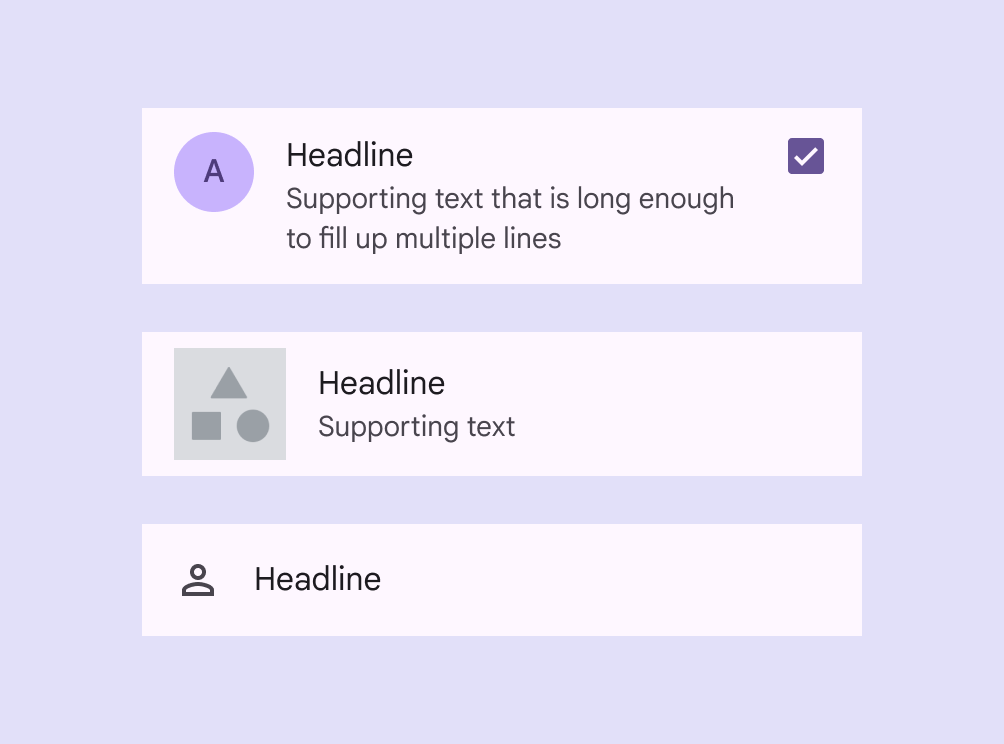Select the gray image placeholder thumbnail

coord(230,404)
